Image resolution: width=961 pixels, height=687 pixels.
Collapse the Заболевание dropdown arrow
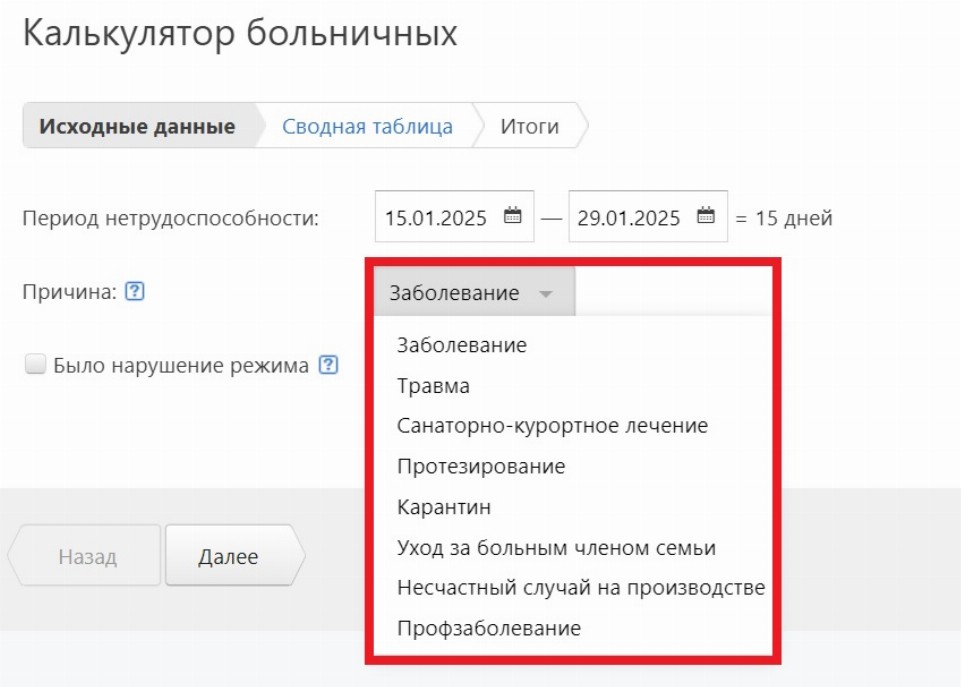(545, 294)
